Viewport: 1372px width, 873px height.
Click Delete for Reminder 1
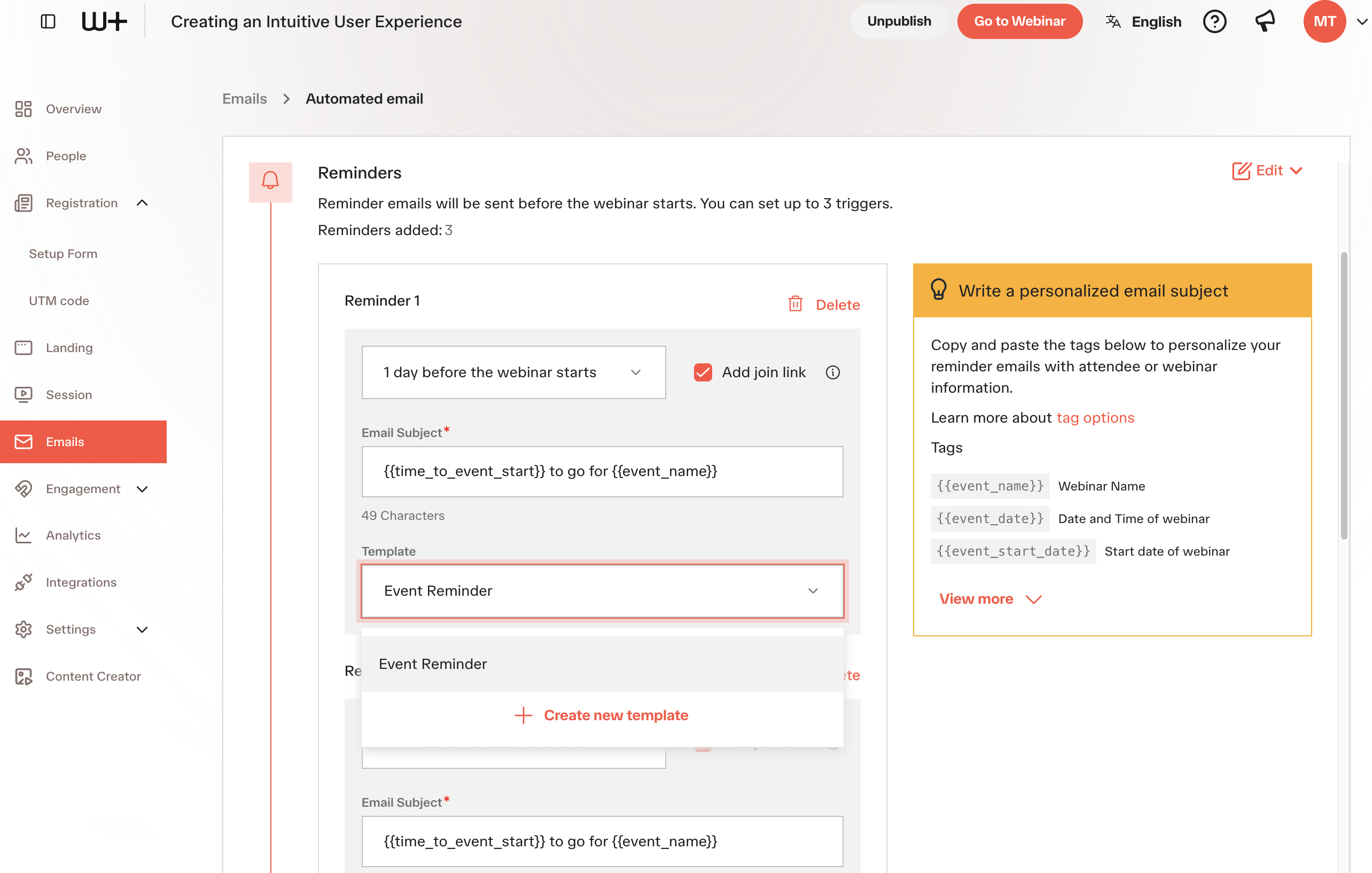click(838, 305)
